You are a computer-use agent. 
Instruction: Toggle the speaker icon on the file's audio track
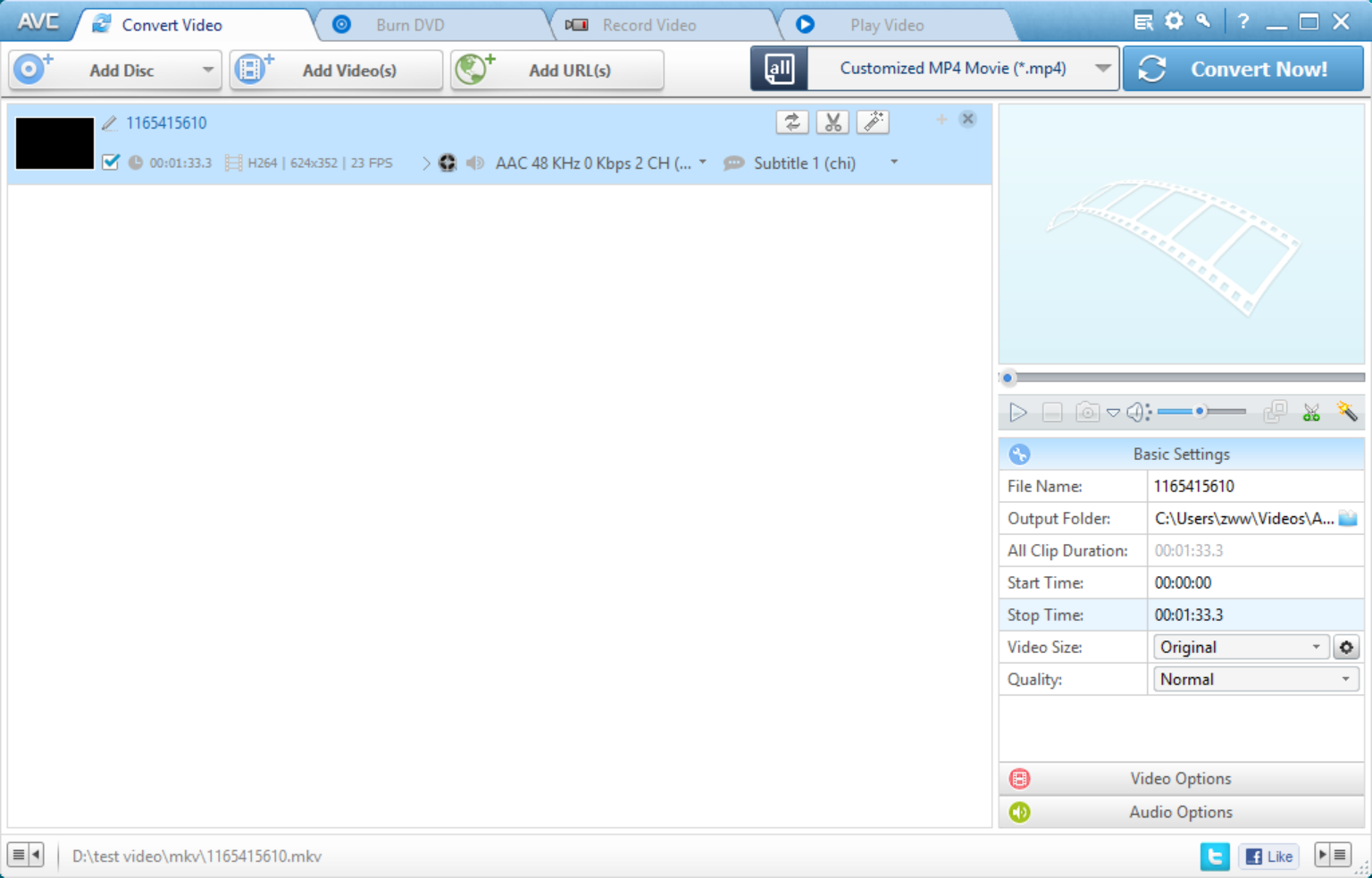(475, 163)
